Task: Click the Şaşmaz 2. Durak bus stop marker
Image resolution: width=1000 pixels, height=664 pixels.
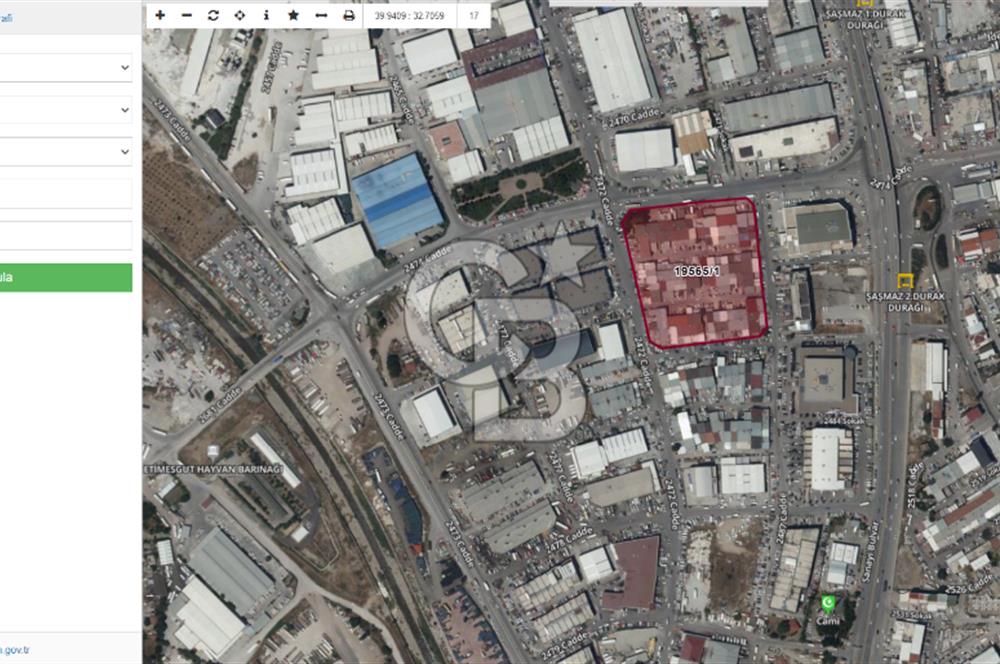Action: (906, 281)
